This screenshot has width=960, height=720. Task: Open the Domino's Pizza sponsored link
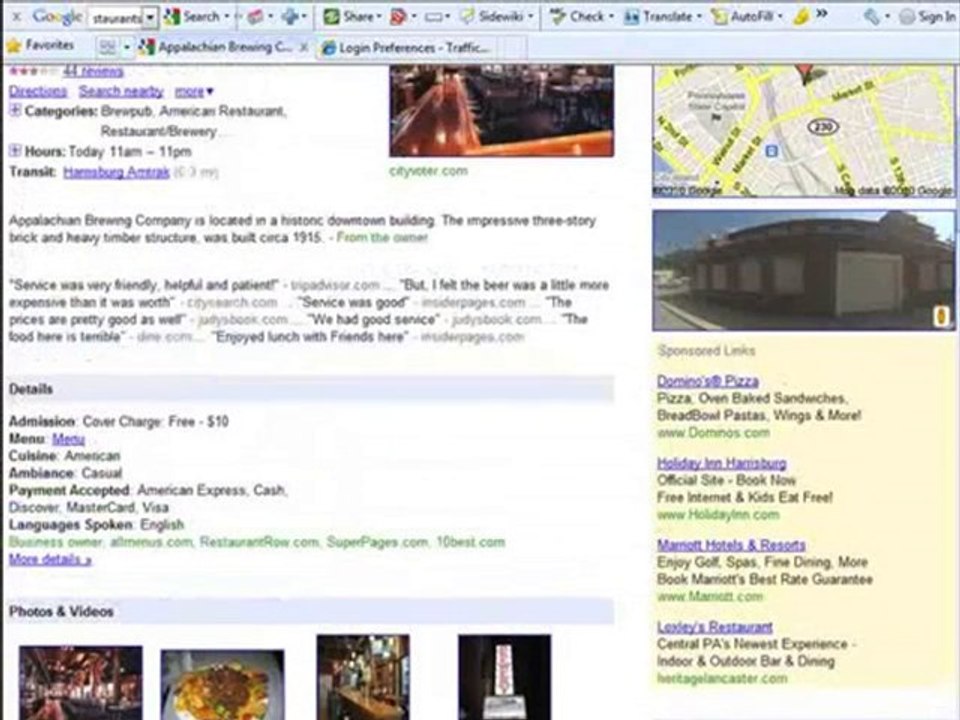708,381
